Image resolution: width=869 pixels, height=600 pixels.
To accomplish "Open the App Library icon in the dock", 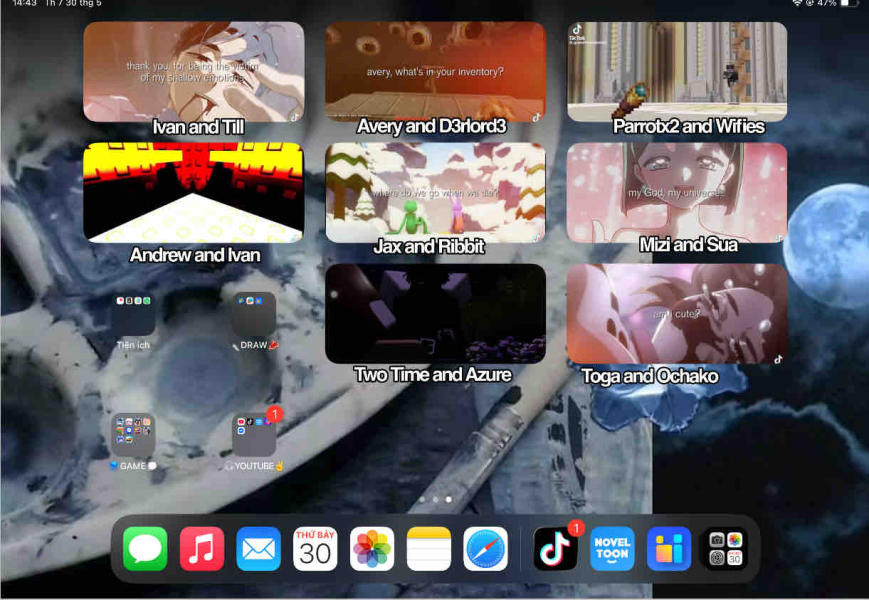I will pos(725,548).
